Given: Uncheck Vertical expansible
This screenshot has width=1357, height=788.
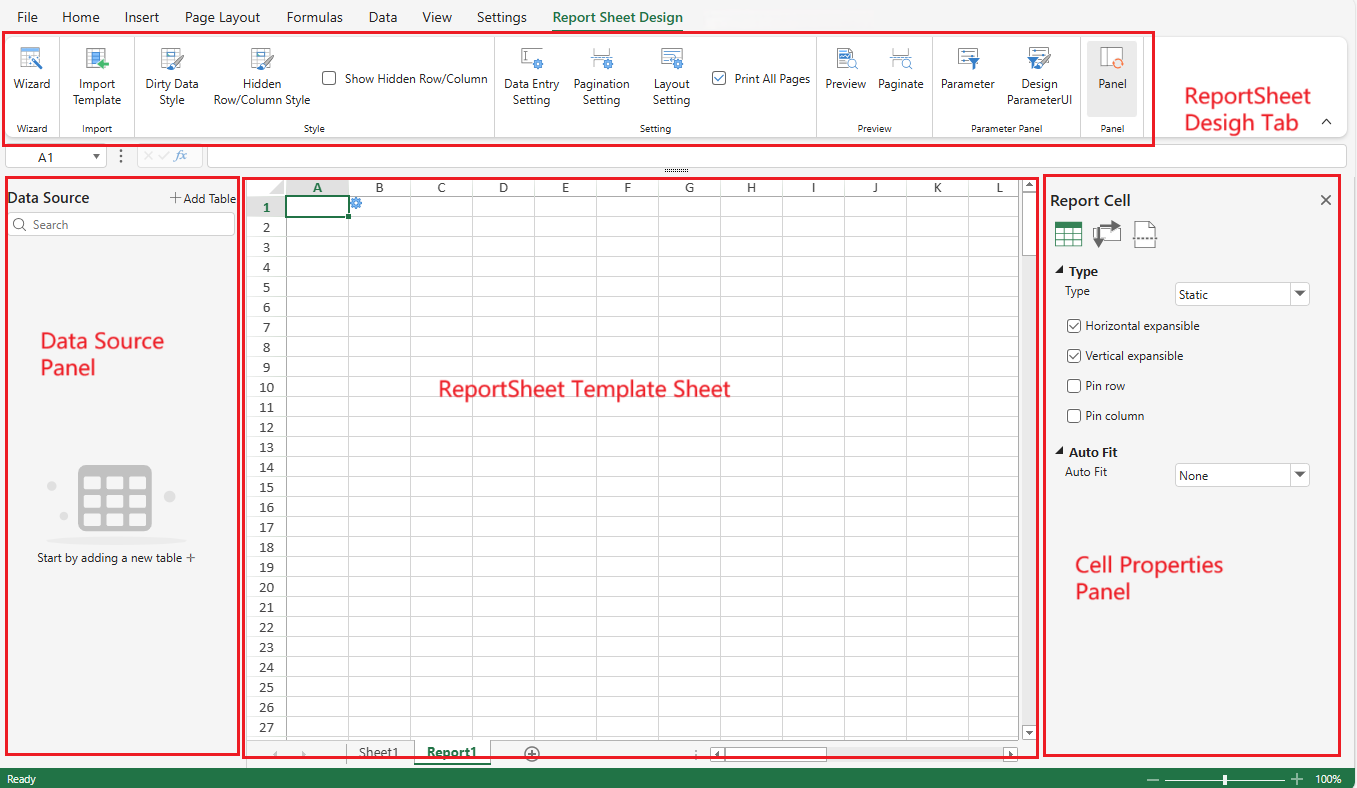Looking at the screenshot, I should click(x=1074, y=356).
